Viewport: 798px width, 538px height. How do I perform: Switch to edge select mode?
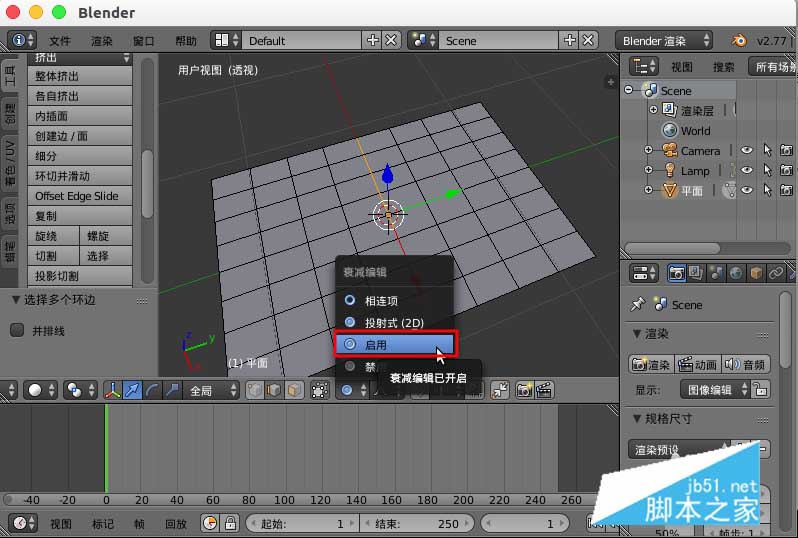click(x=274, y=390)
